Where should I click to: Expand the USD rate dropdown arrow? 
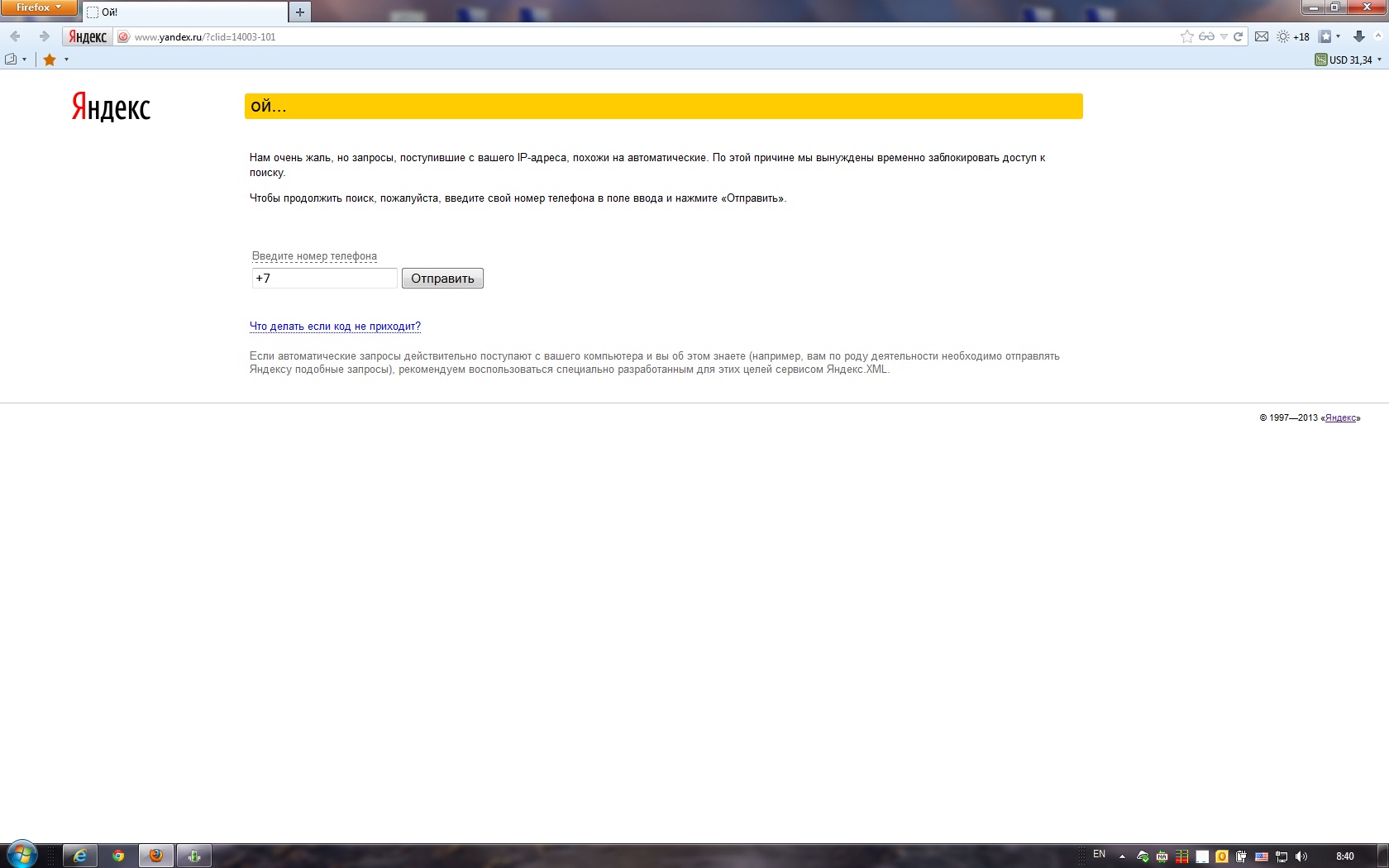[x=1379, y=60]
